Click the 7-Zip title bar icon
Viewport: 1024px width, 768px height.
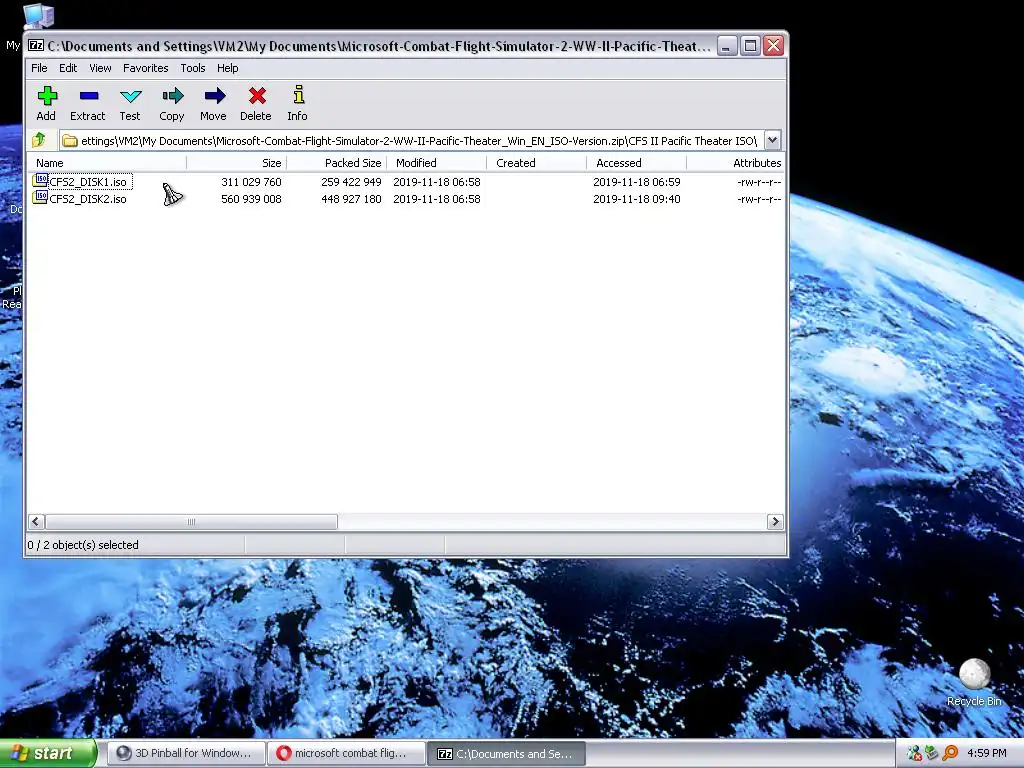coord(36,46)
